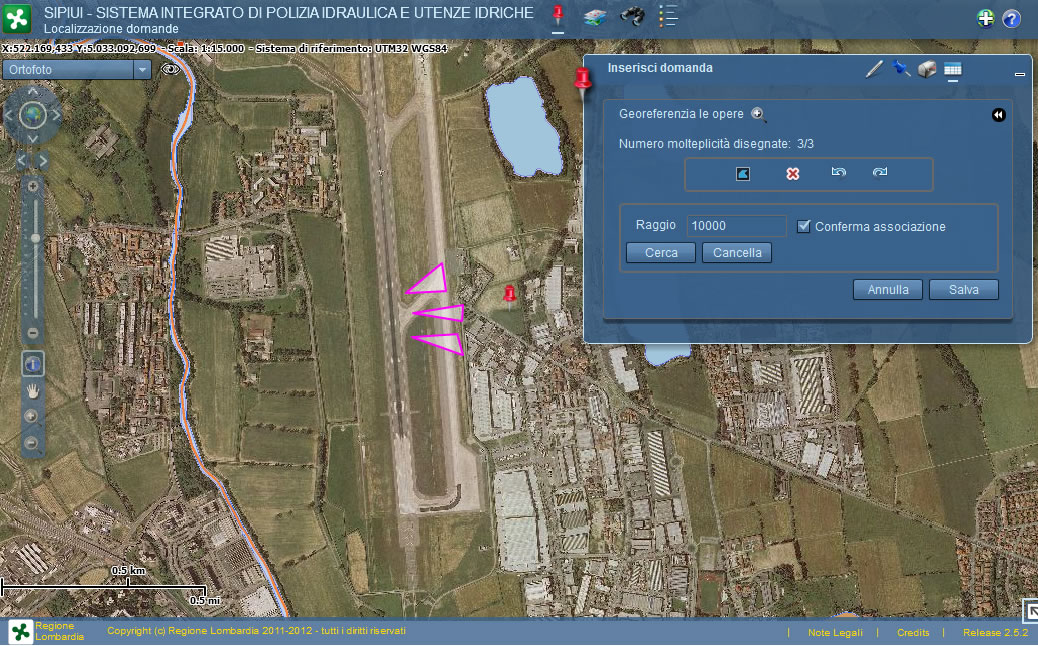Screen dimensions: 1038x646
Task: Pan map south with down arrow
Action: pos(32,138)
